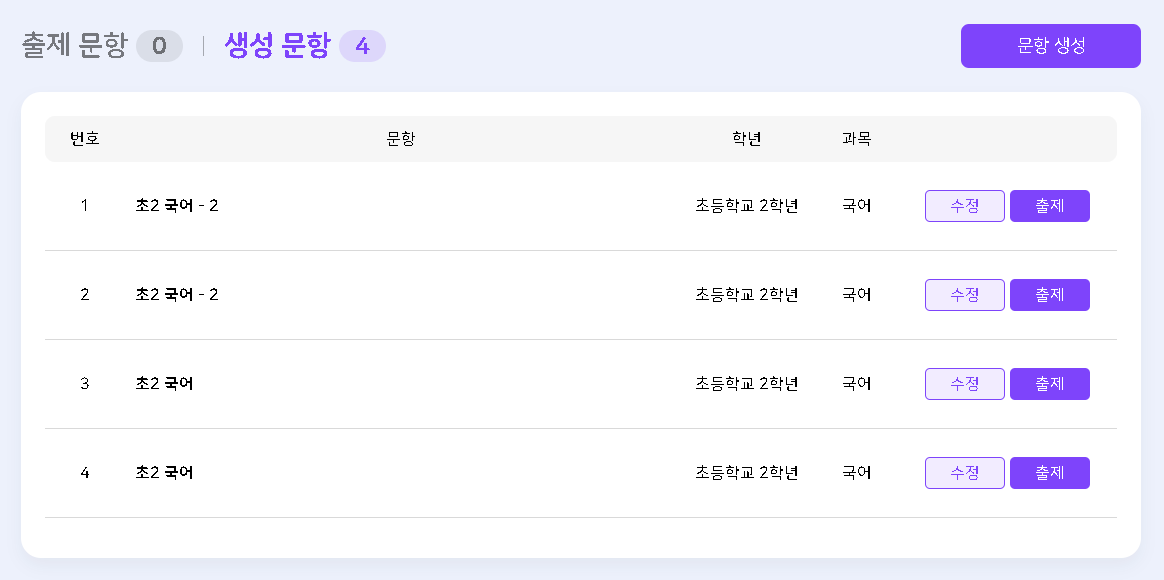Select 수정 for row 4

[x=964, y=473]
